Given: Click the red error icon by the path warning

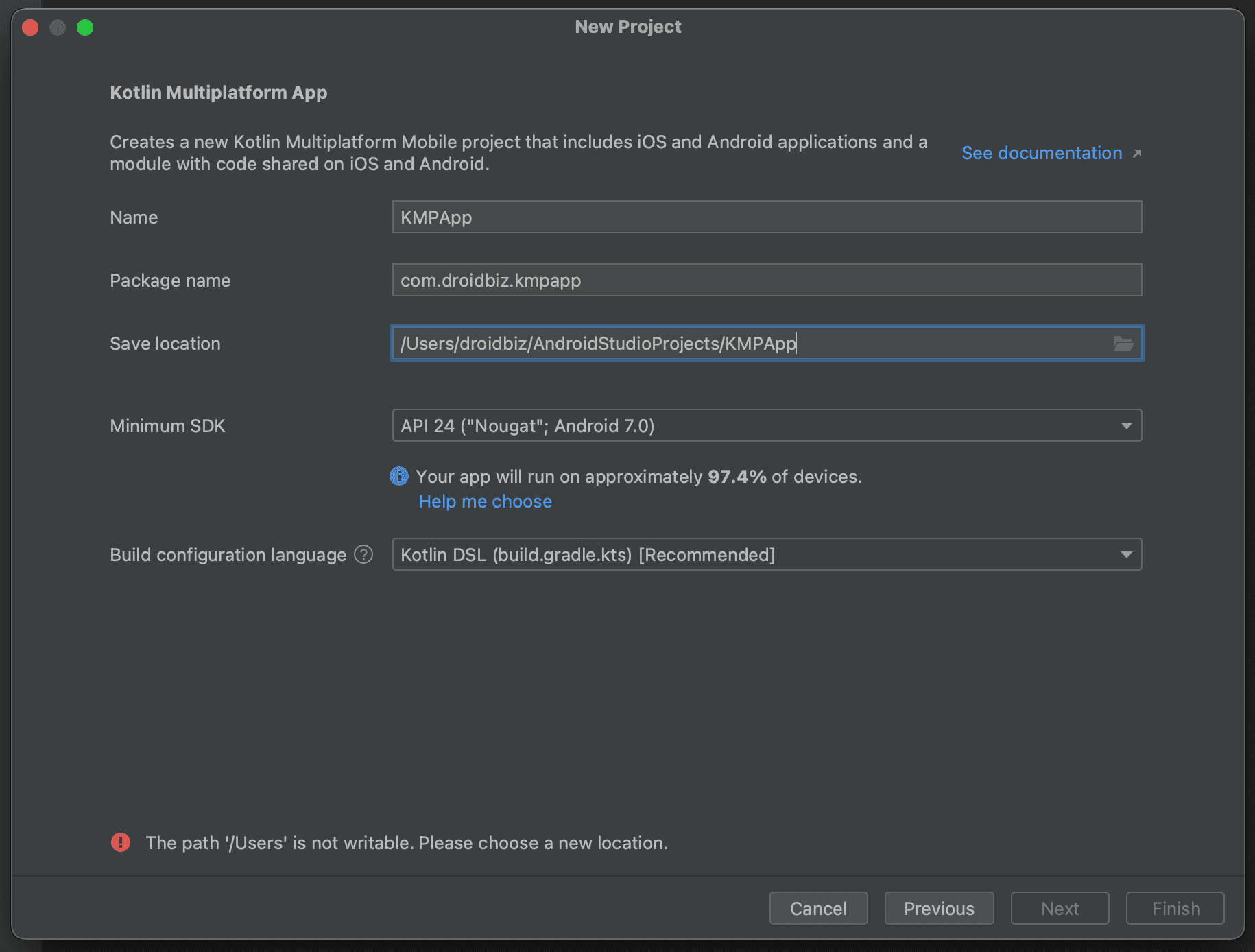Looking at the screenshot, I should (x=121, y=842).
